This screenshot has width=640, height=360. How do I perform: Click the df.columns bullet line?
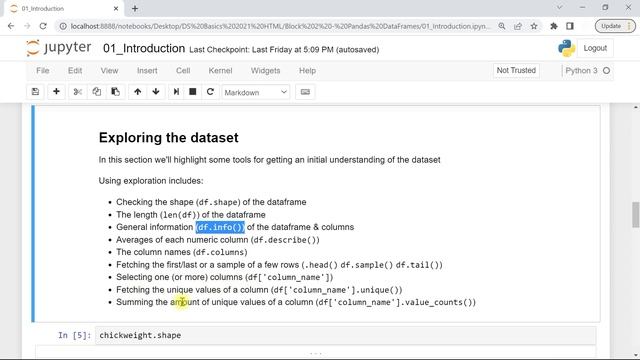(x=182, y=252)
